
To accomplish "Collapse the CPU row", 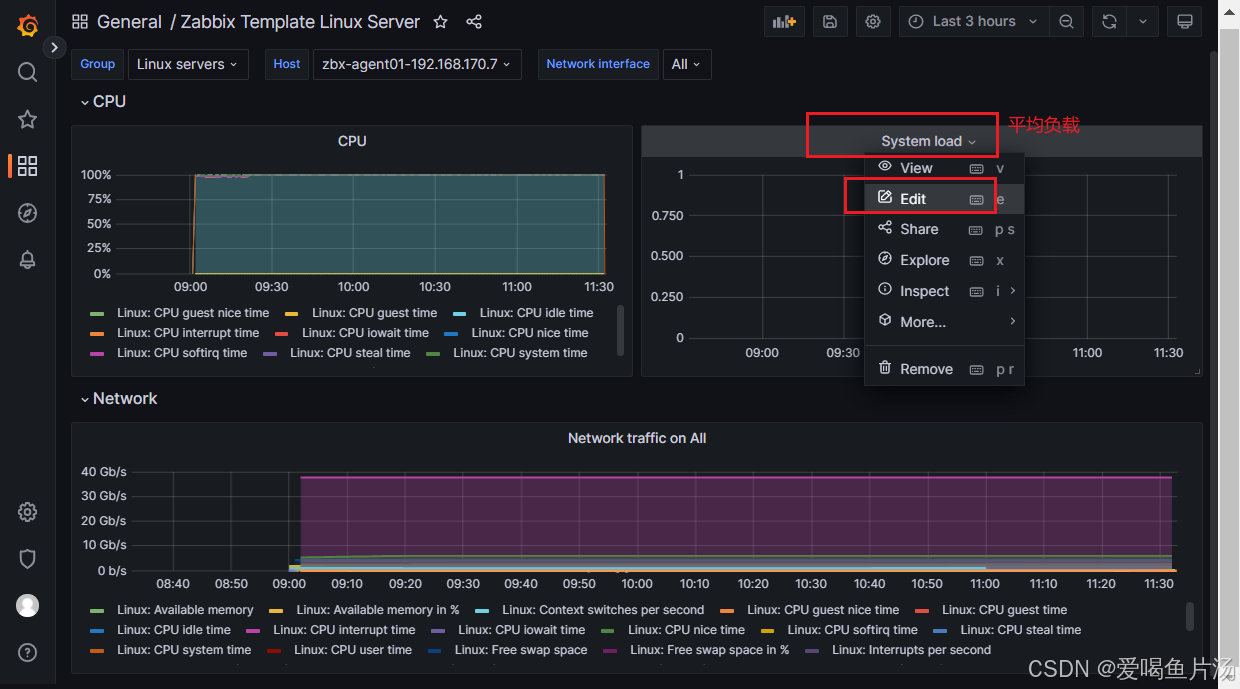I will tap(103, 101).
